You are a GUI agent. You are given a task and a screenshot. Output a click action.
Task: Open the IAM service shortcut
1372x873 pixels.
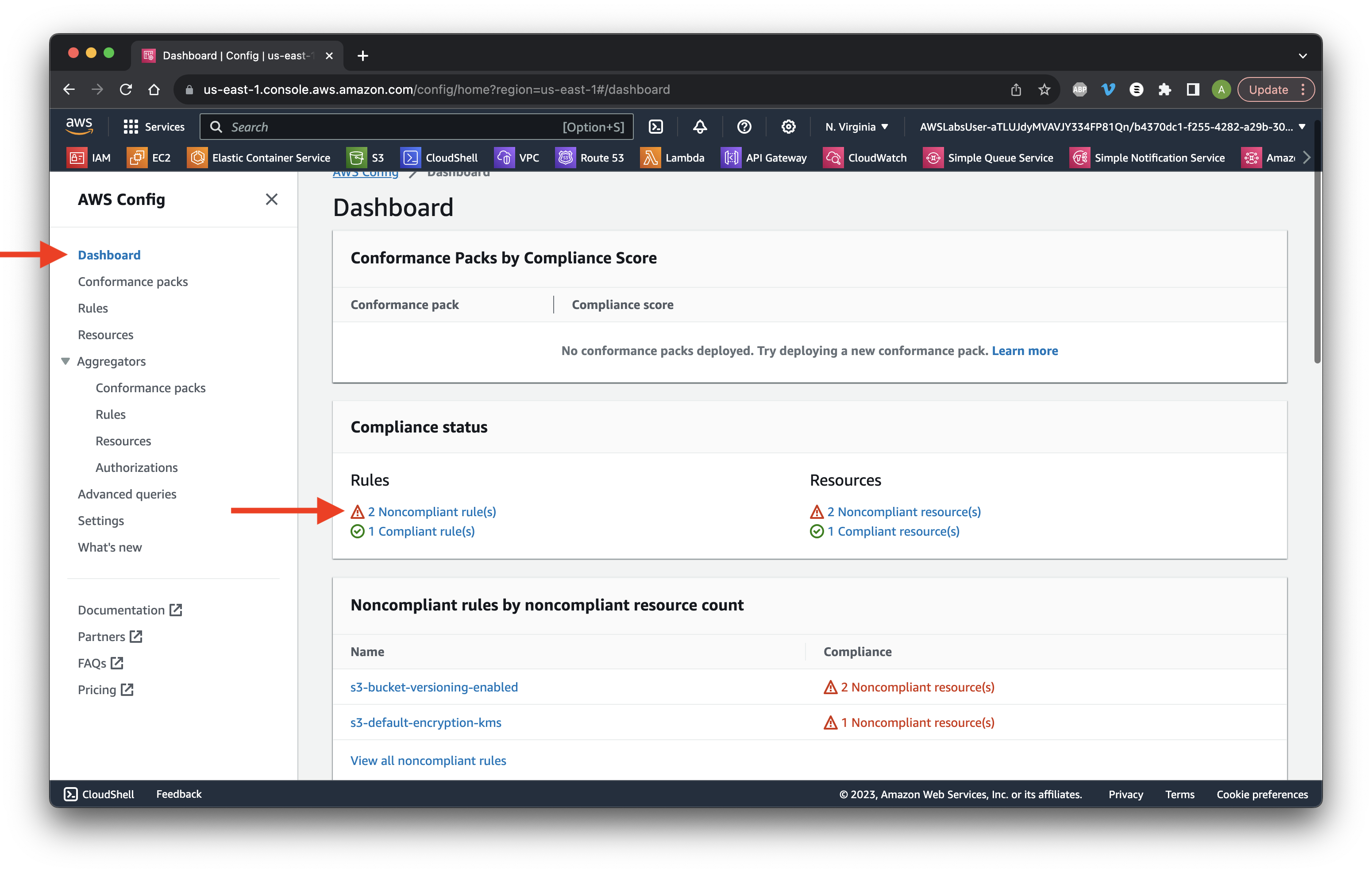[89, 158]
